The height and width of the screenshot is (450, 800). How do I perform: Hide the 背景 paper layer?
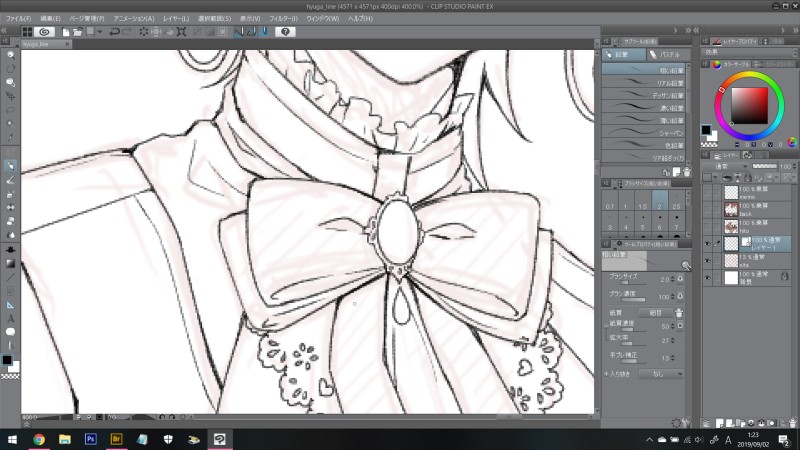click(x=707, y=278)
